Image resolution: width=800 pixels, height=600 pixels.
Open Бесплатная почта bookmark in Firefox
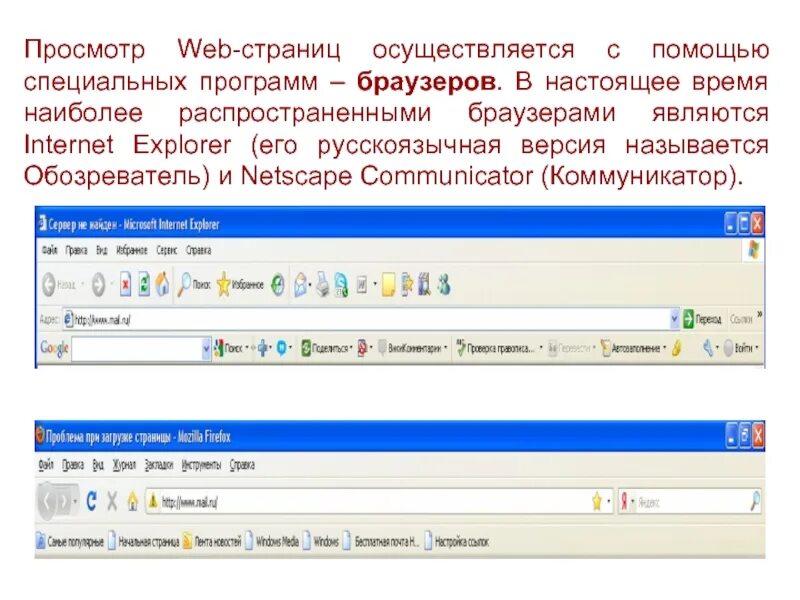coord(380,541)
